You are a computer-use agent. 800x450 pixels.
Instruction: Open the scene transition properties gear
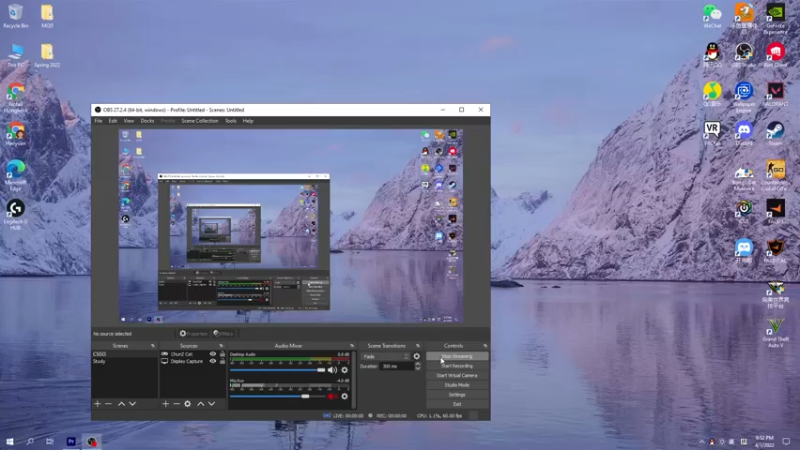417,356
